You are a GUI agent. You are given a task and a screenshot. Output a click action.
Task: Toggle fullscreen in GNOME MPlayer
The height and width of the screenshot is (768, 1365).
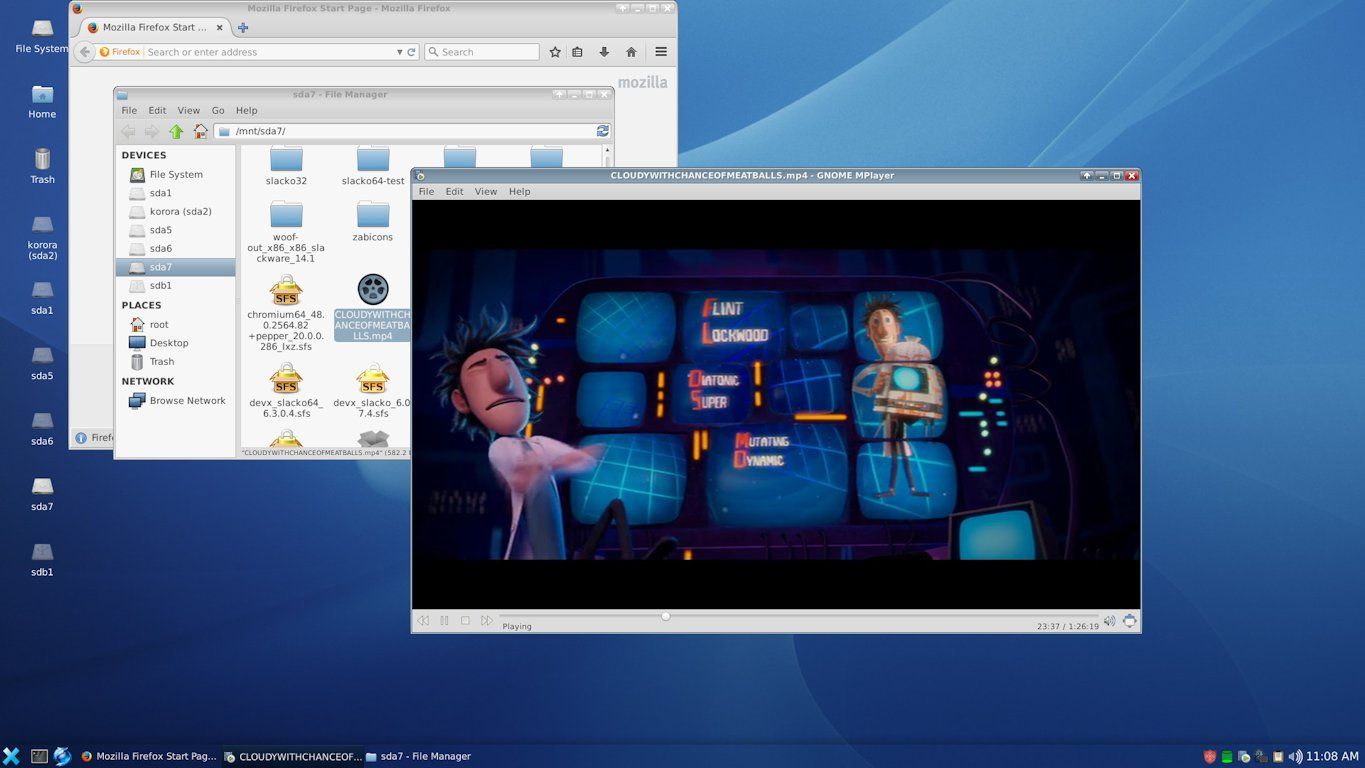click(x=1129, y=621)
